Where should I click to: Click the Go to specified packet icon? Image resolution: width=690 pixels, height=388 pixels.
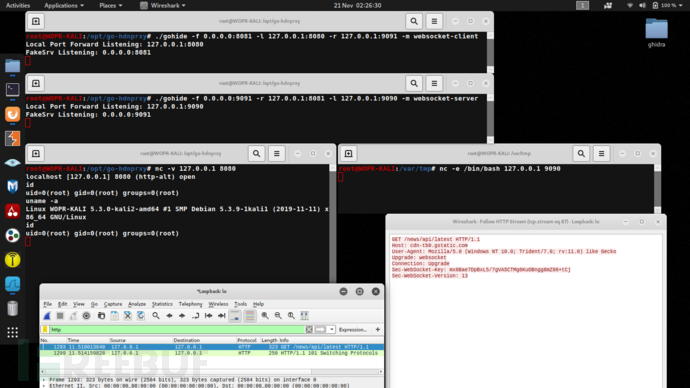195,316
